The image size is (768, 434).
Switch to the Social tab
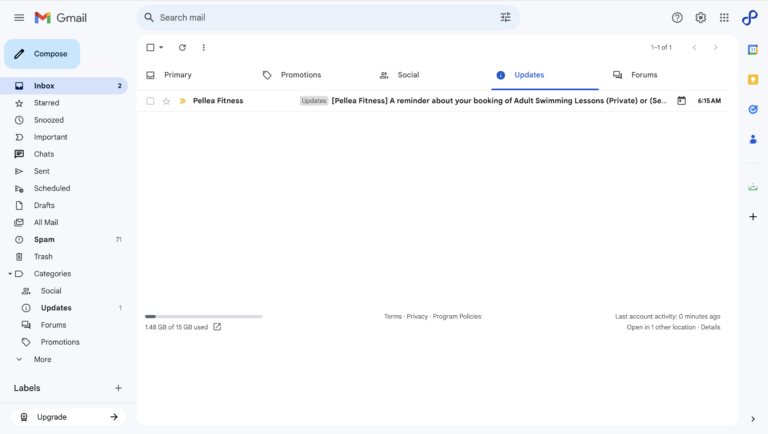pyautogui.click(x=408, y=75)
